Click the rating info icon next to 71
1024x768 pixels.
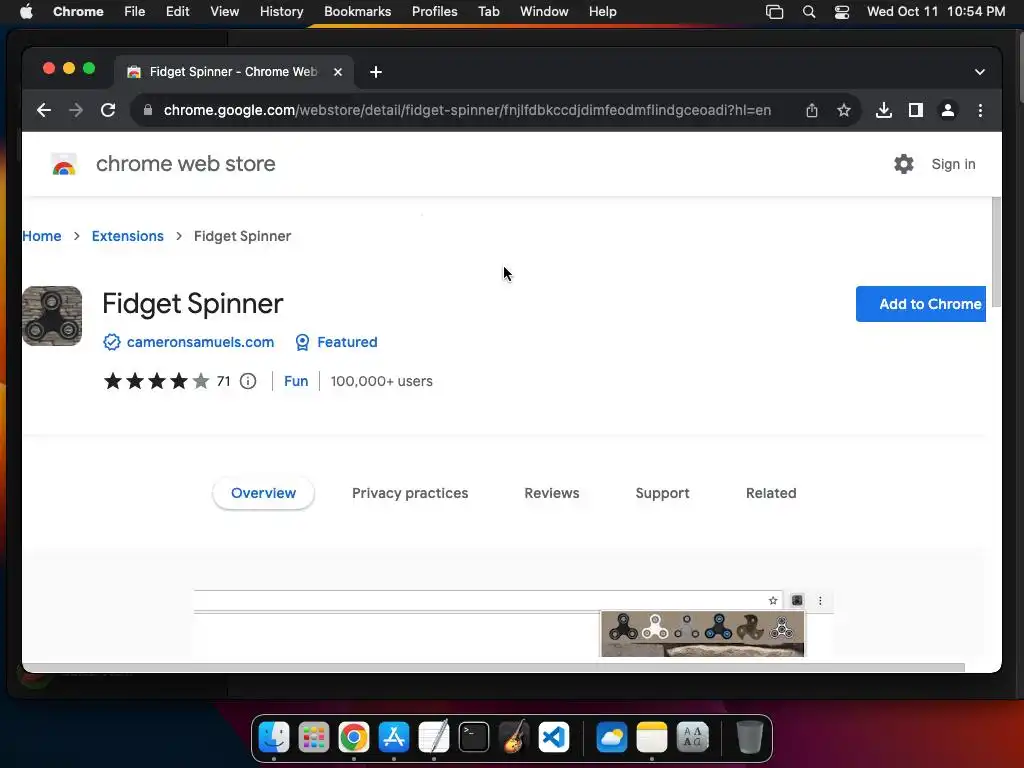click(x=248, y=381)
